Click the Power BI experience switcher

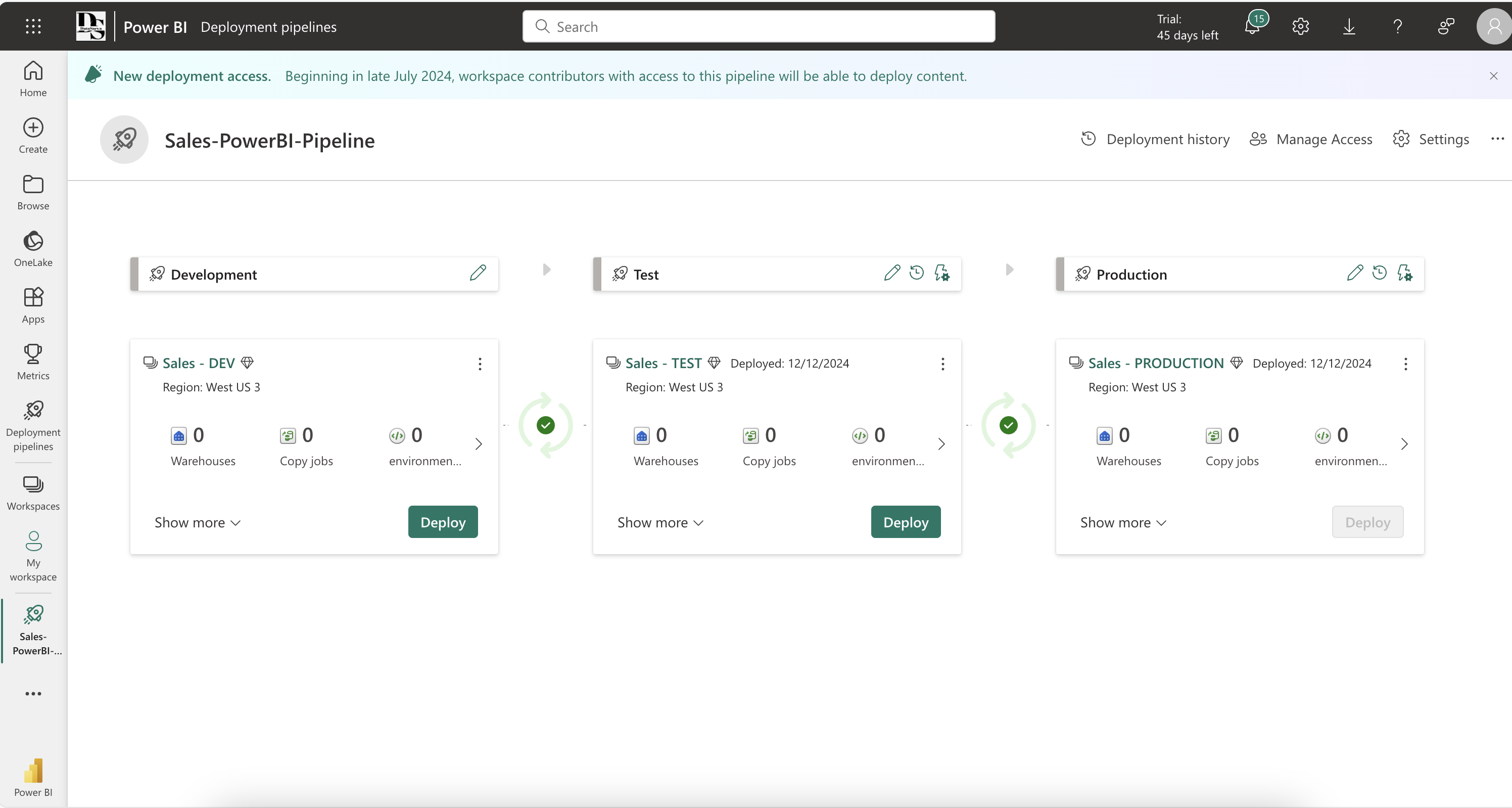coord(33,778)
